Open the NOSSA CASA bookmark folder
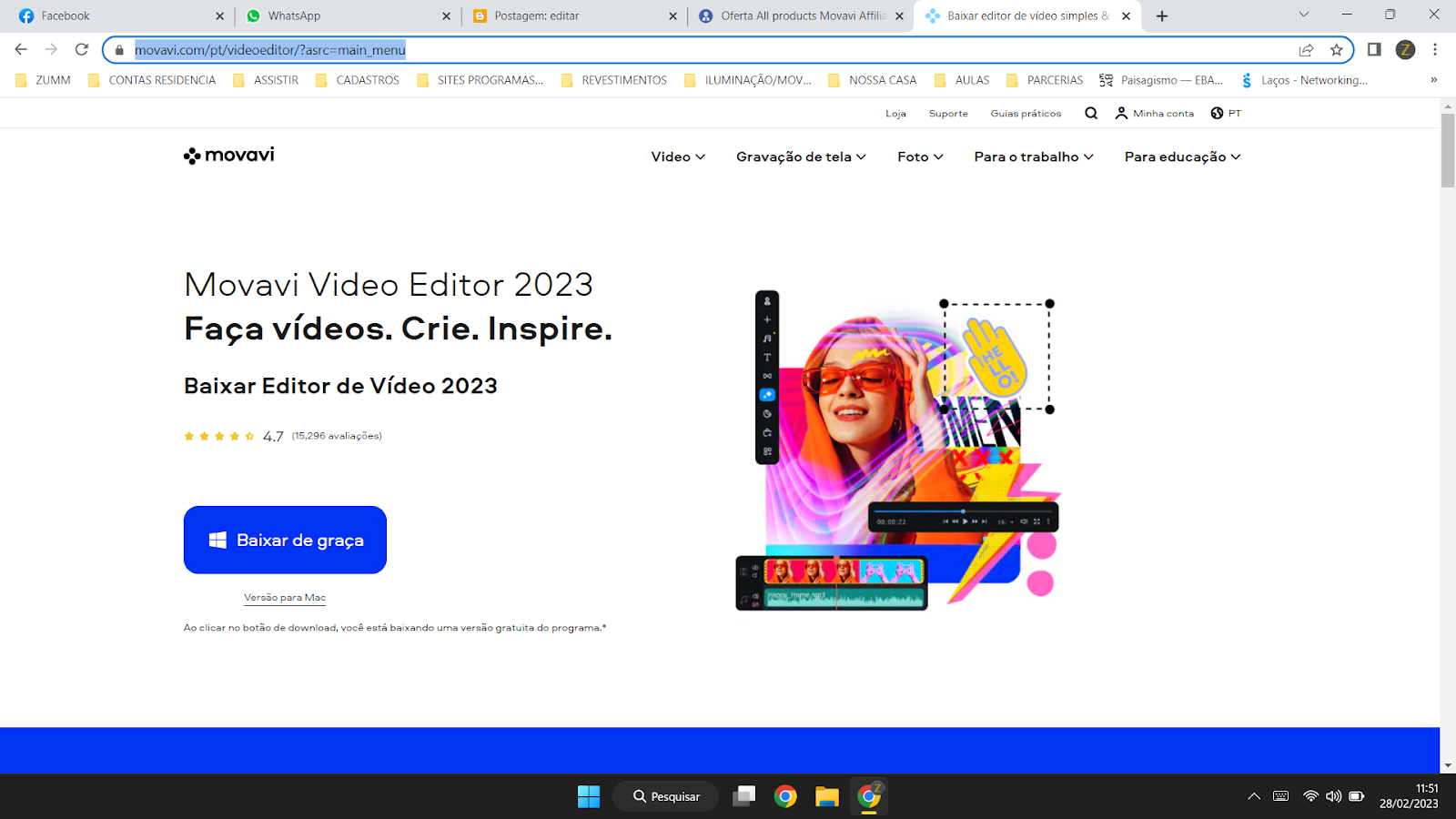 coord(873,80)
